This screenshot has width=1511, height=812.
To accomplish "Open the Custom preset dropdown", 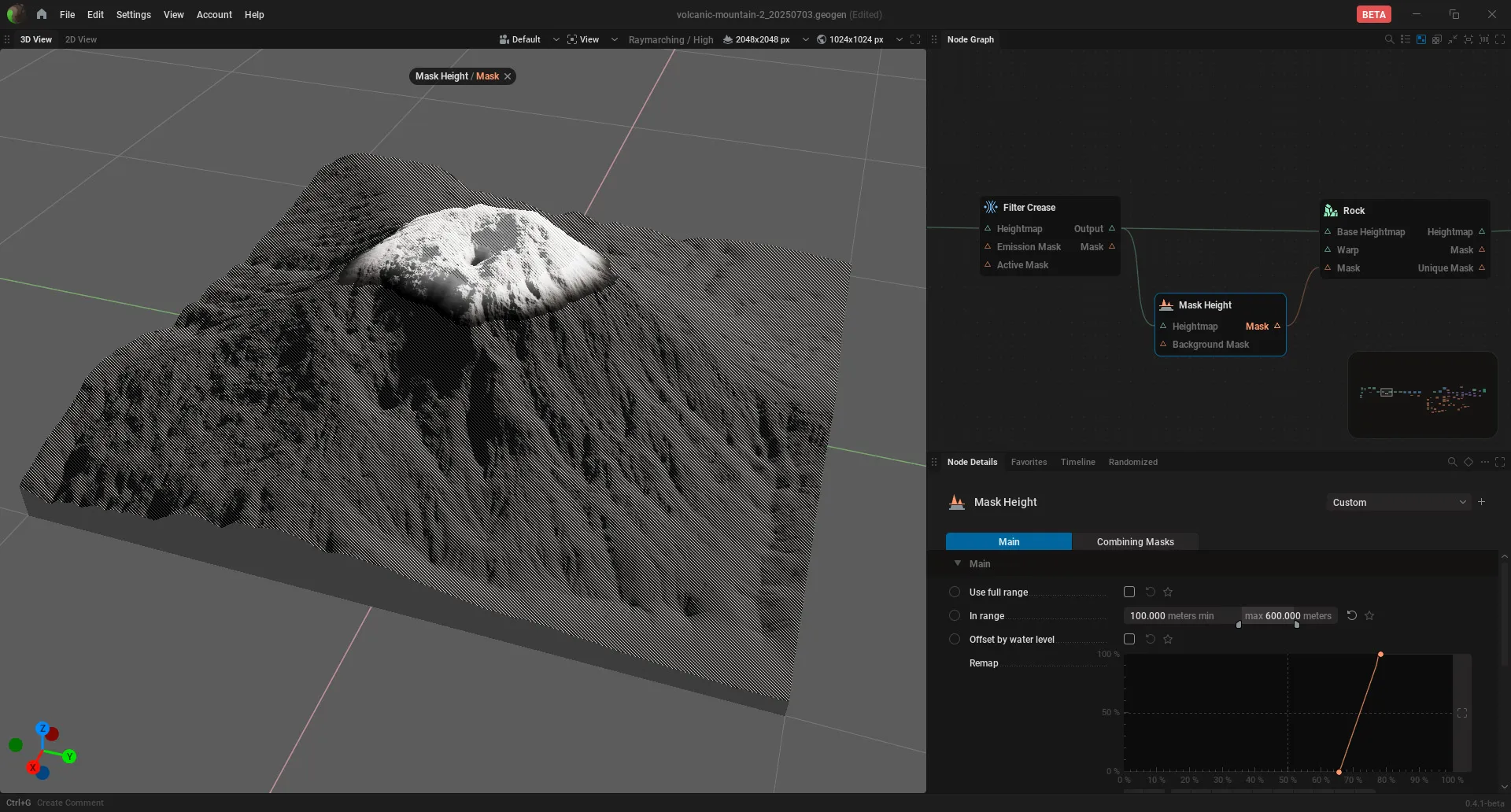I will coord(1398,502).
